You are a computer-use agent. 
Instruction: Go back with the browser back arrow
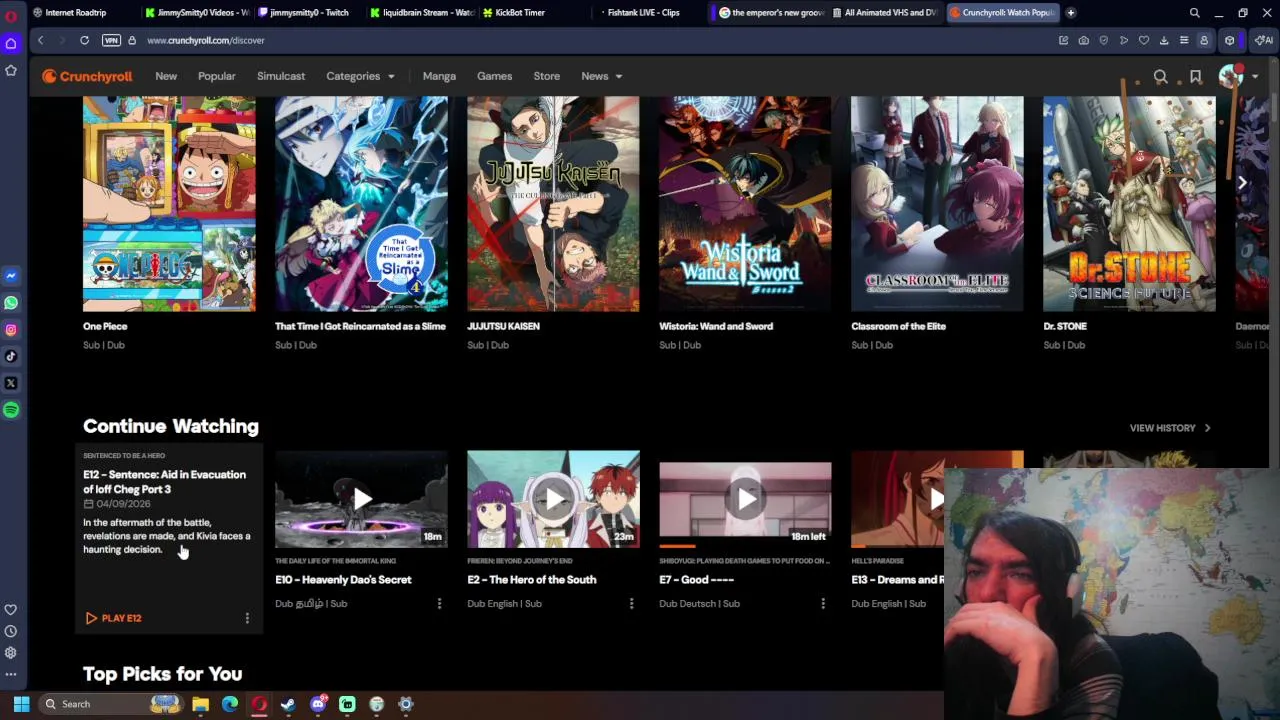pos(40,40)
